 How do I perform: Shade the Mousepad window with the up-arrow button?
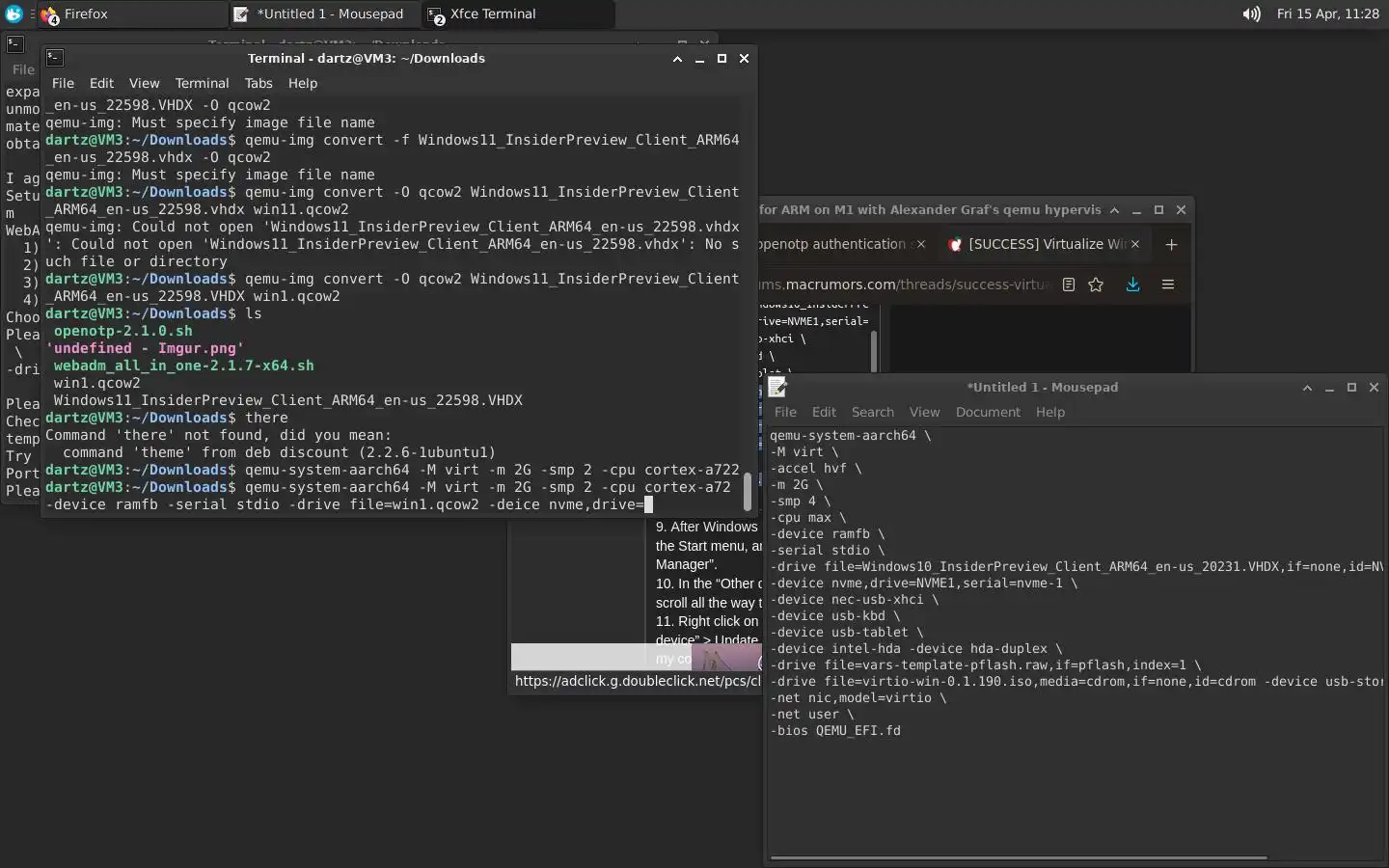(1307, 387)
